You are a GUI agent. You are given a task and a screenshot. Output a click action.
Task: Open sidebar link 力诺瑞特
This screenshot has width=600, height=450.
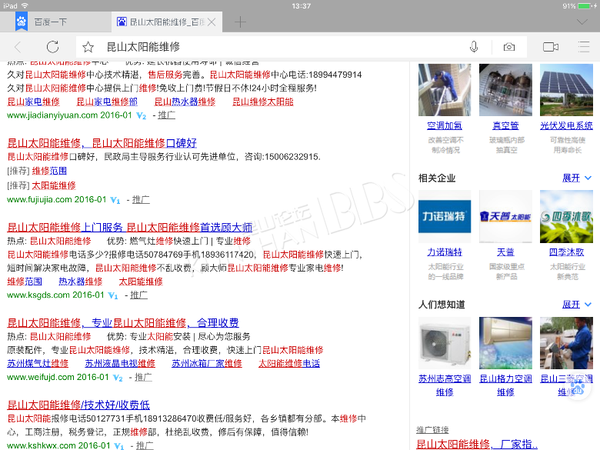tap(444, 252)
